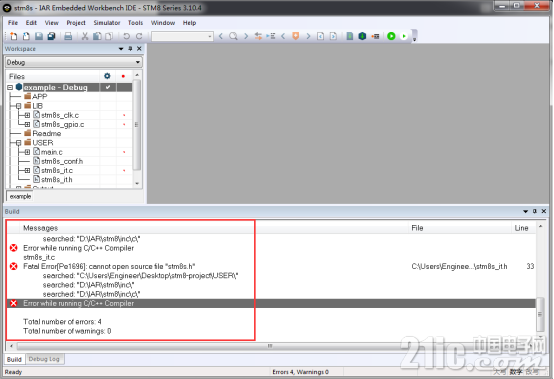The width and height of the screenshot is (554, 379).
Task: Click the orange Replace arrows icon
Action: point(258,36)
